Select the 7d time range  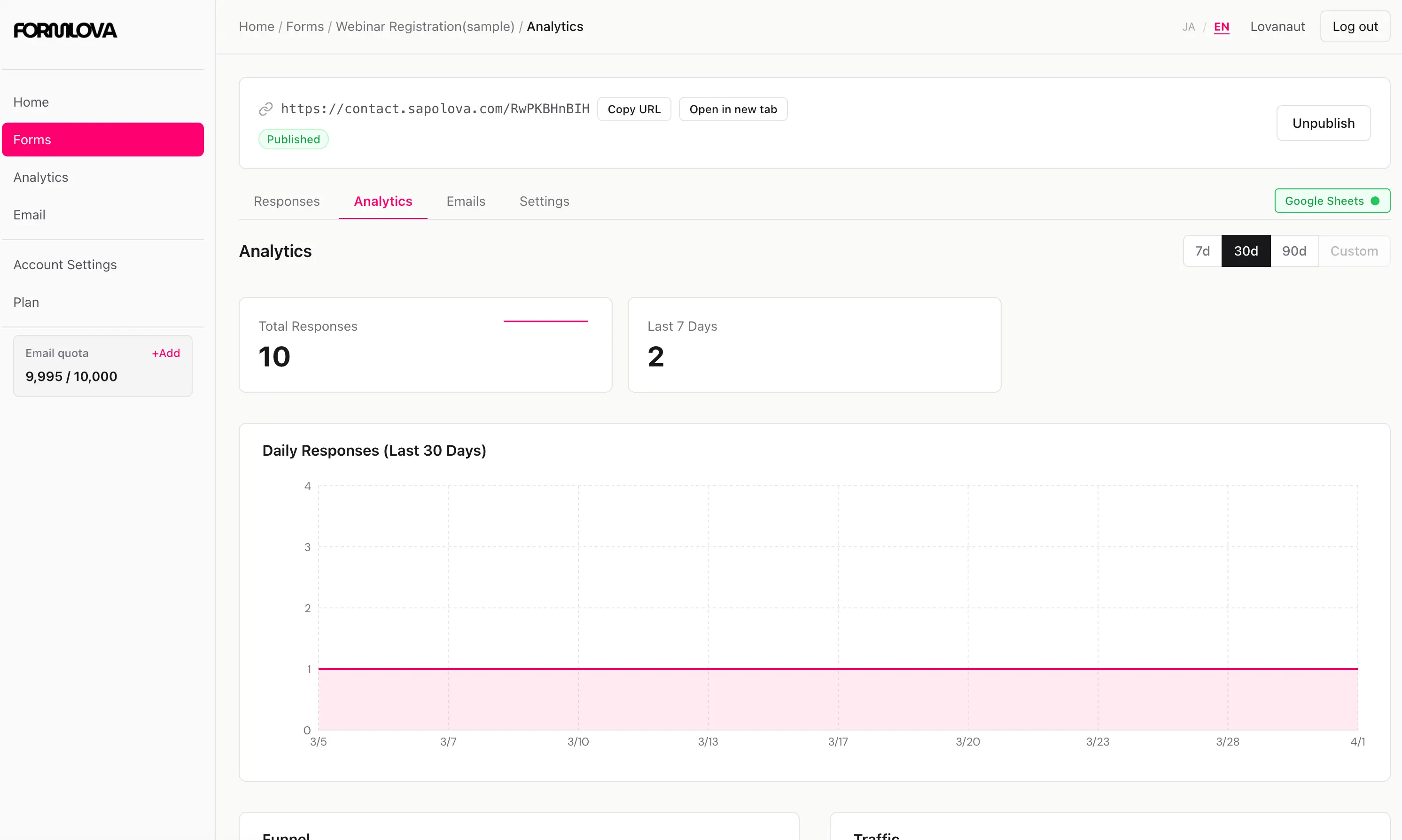pos(1202,251)
